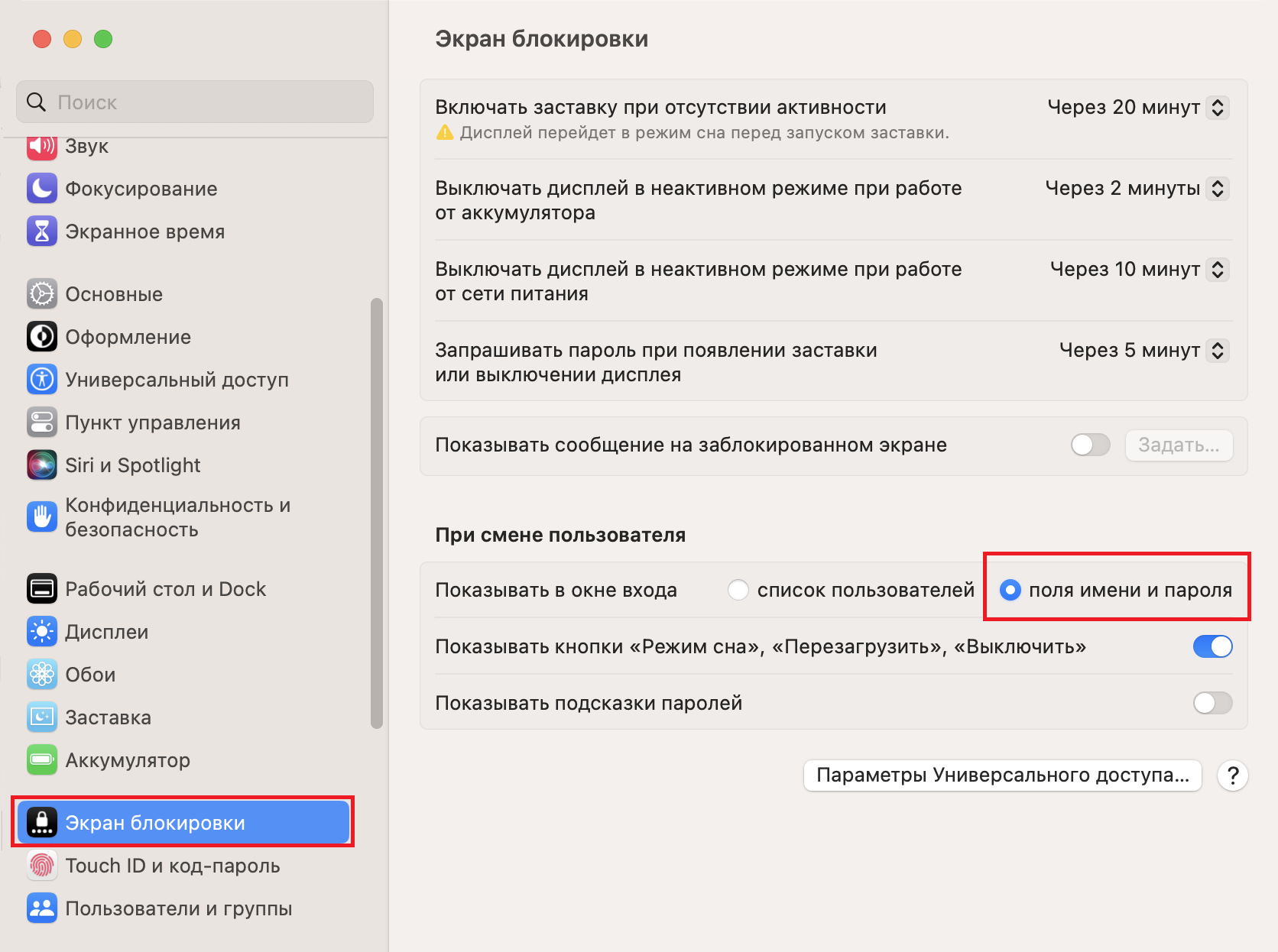Disable Sleep, Restart, Shut Down buttons switch
Viewport: 1278px width, 952px height.
pyautogui.click(x=1212, y=646)
